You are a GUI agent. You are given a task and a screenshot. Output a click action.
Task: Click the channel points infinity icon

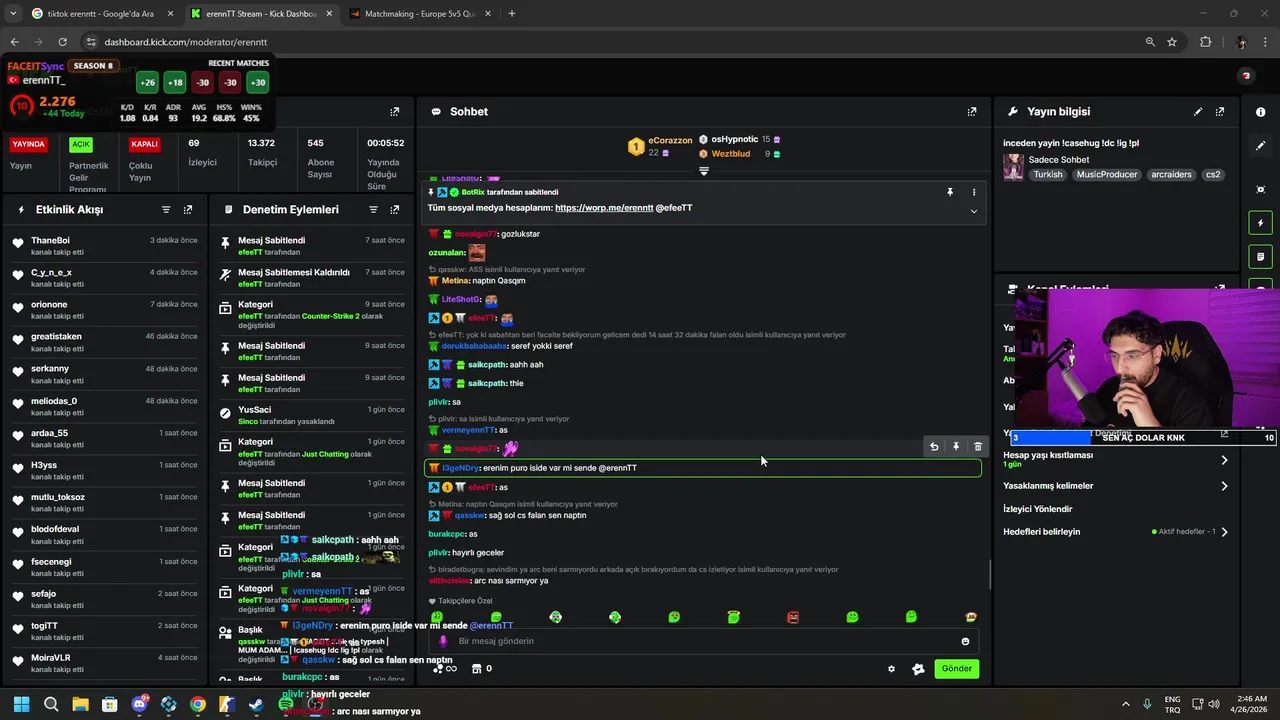[445, 668]
